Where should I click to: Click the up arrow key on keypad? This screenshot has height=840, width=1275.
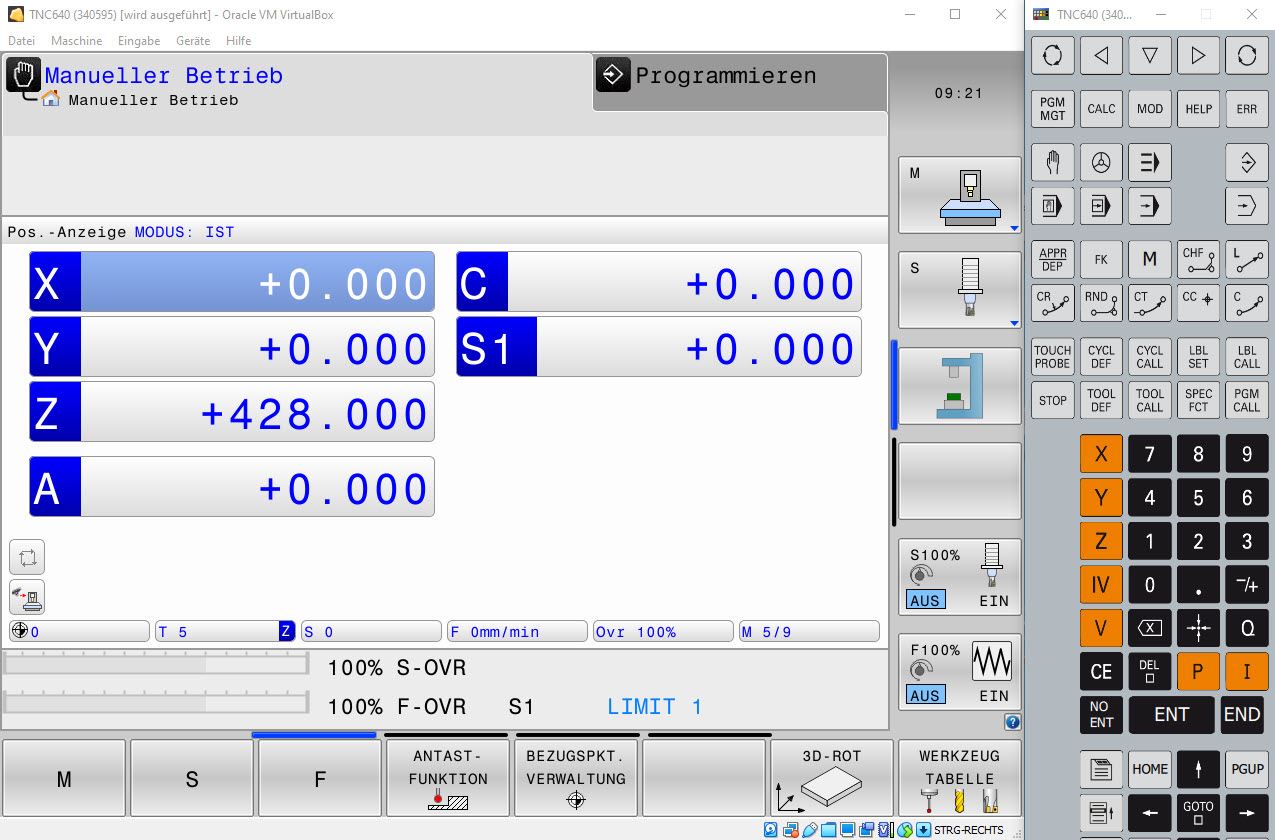click(x=1198, y=769)
